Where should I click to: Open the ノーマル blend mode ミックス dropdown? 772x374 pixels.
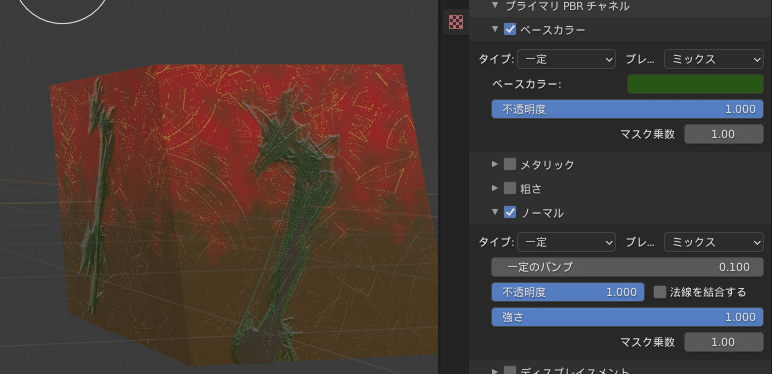coord(714,242)
